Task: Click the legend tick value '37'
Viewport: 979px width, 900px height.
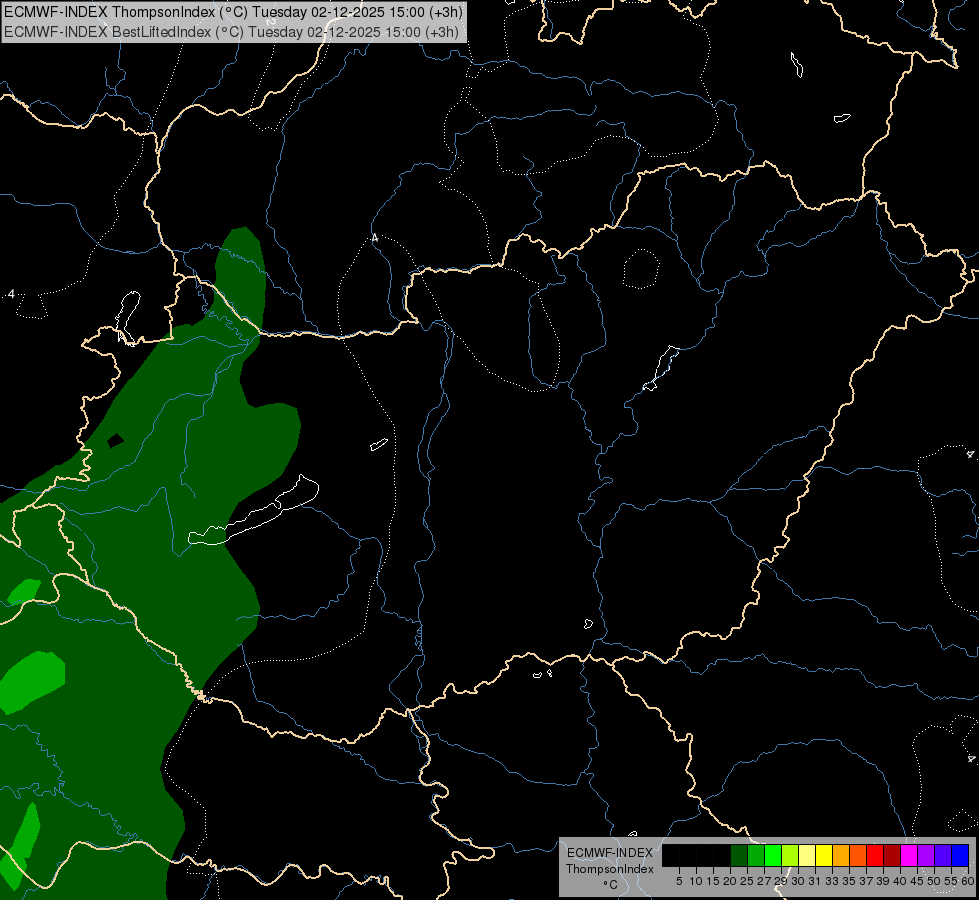Action: click(x=866, y=881)
